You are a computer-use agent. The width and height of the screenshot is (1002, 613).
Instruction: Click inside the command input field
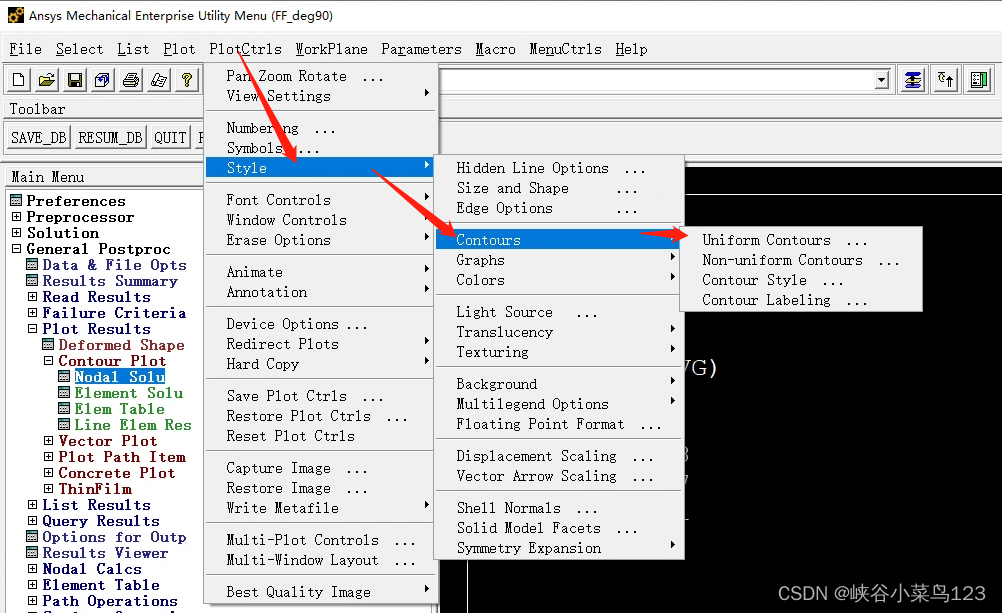click(656, 81)
